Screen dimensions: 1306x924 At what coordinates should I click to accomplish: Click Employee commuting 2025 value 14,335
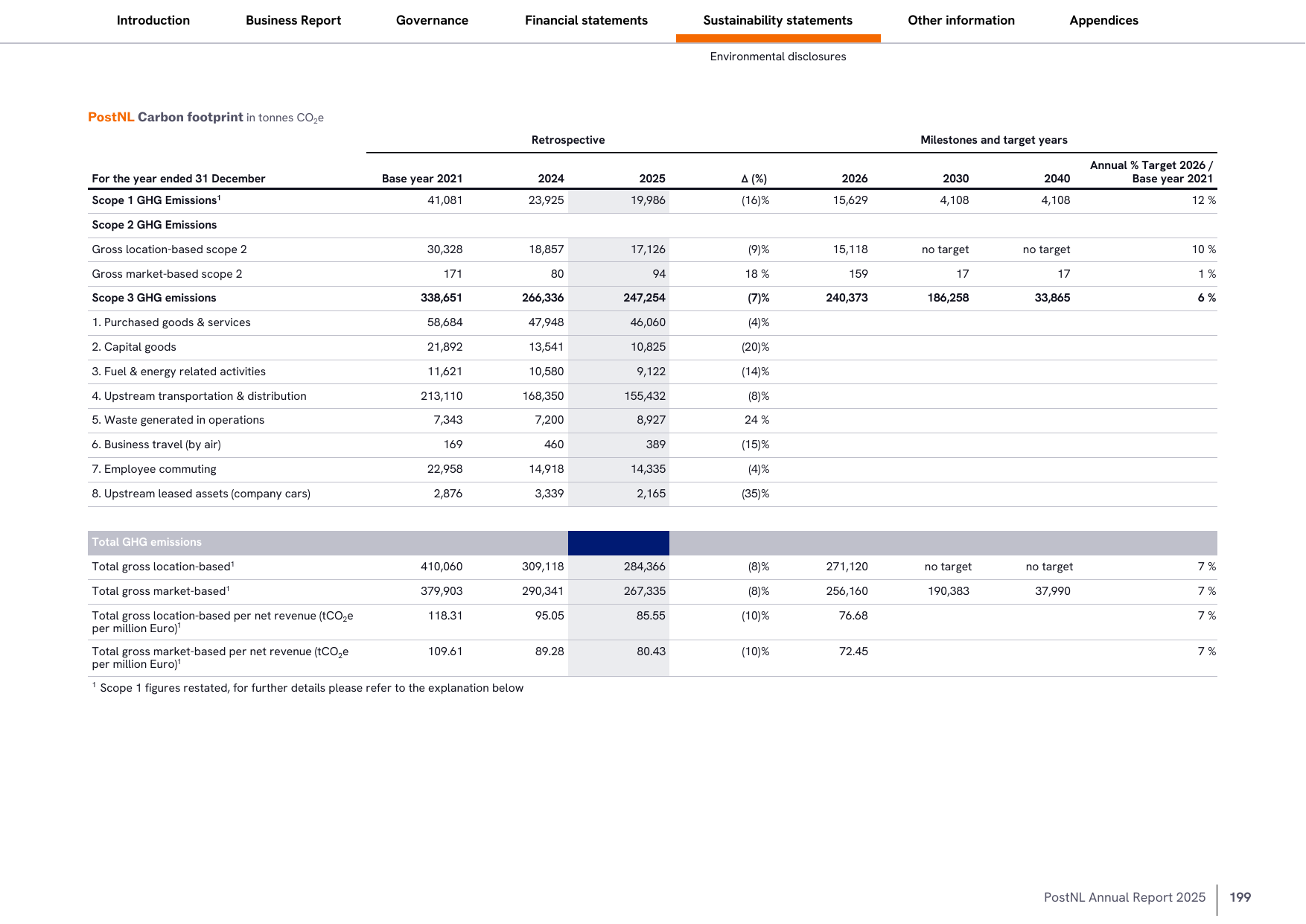(x=648, y=469)
